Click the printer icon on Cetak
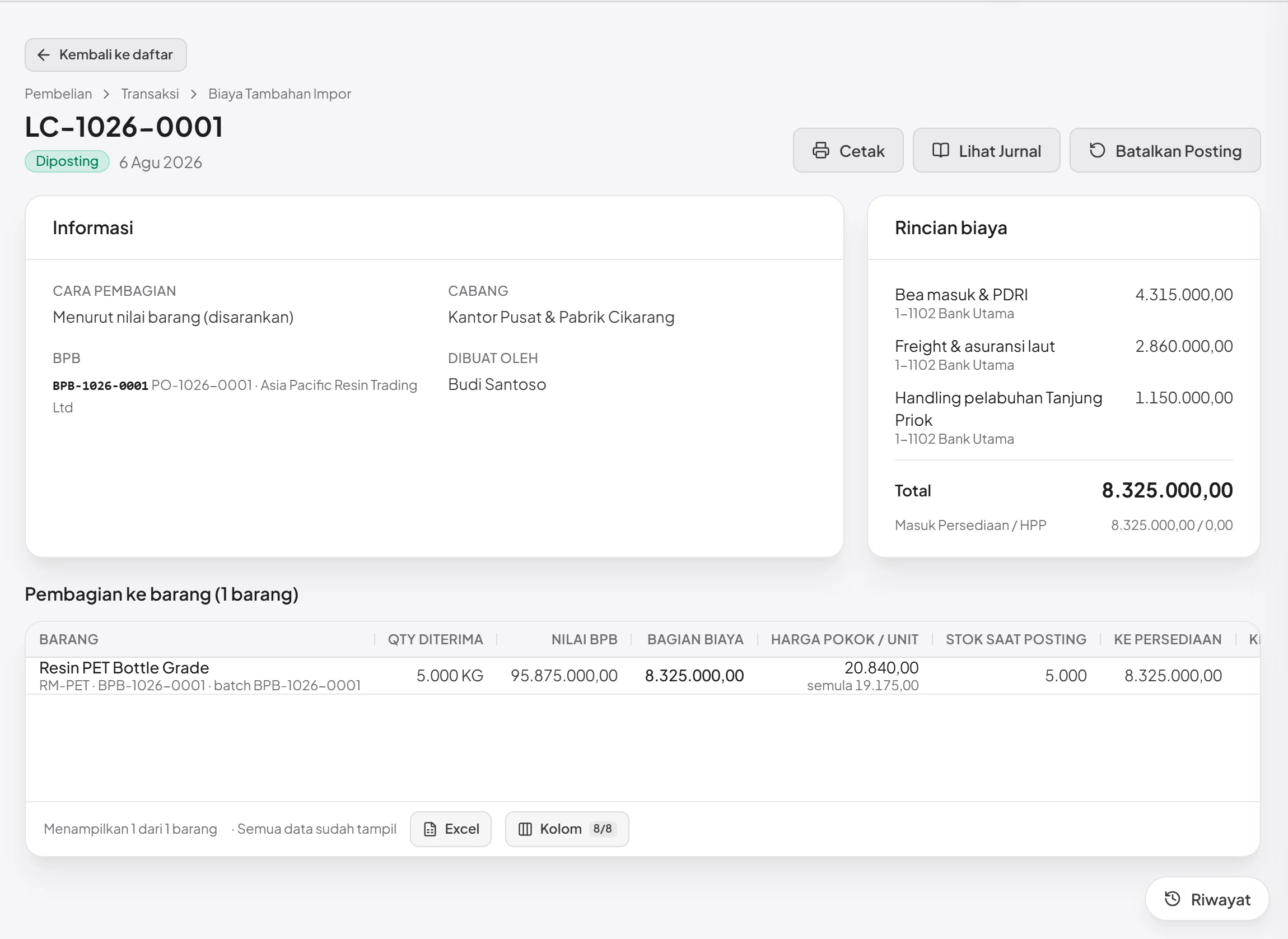Viewport: 1288px width, 939px height. 820,151
